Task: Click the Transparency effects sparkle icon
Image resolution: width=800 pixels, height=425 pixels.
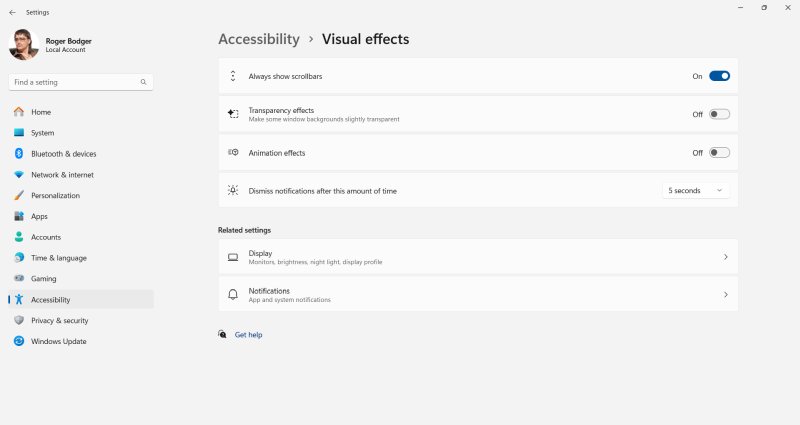Action: (x=233, y=114)
